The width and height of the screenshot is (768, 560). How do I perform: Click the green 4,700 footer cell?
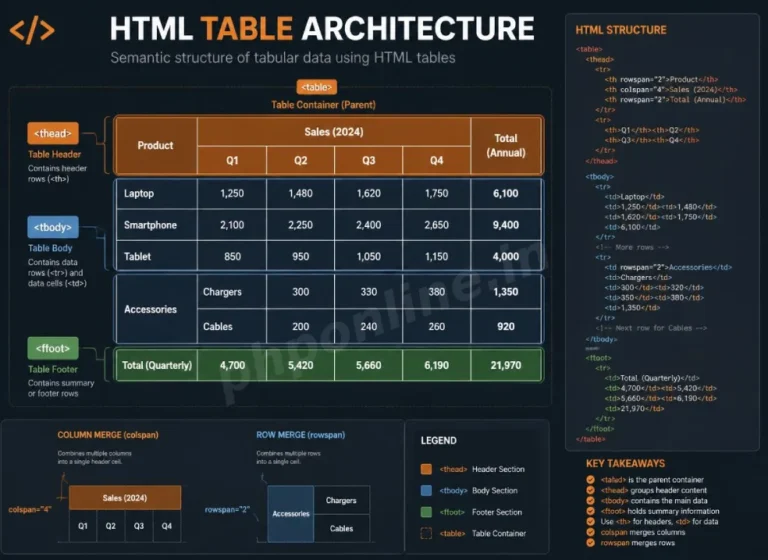(232, 365)
